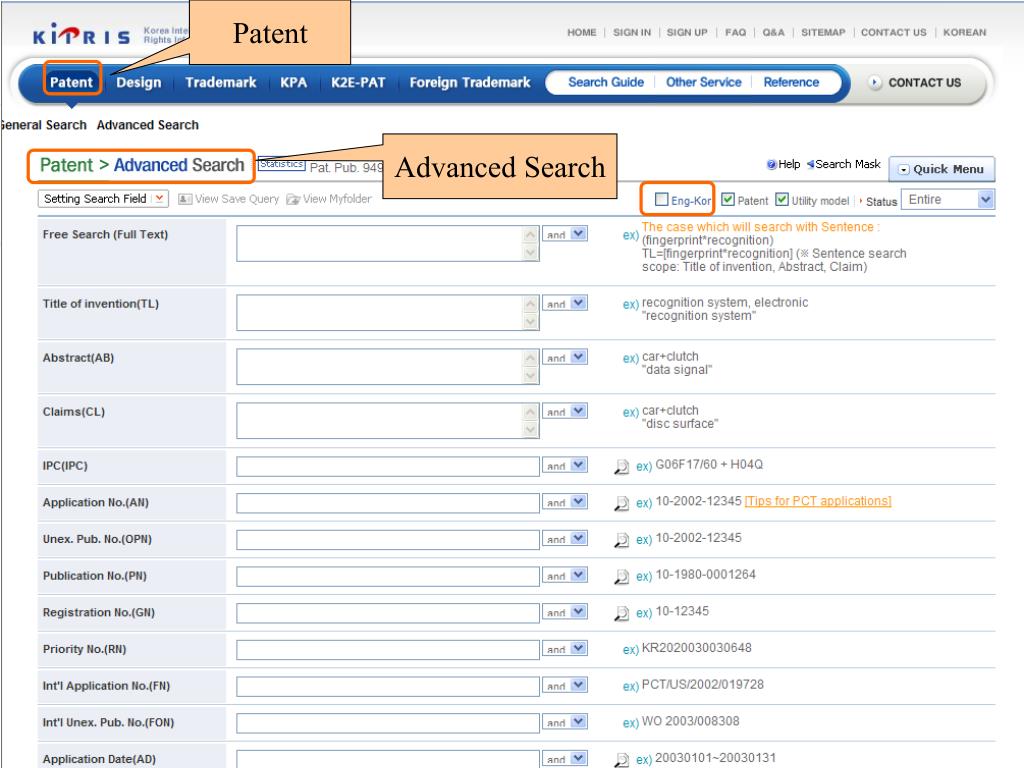The width and height of the screenshot is (1024, 768).
Task: Switch the site to KOREAN
Action: 965,32
